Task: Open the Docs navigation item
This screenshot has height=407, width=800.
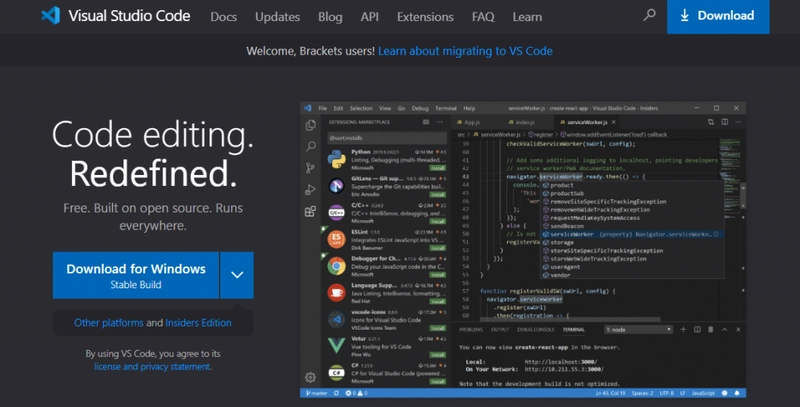Action: click(x=223, y=17)
